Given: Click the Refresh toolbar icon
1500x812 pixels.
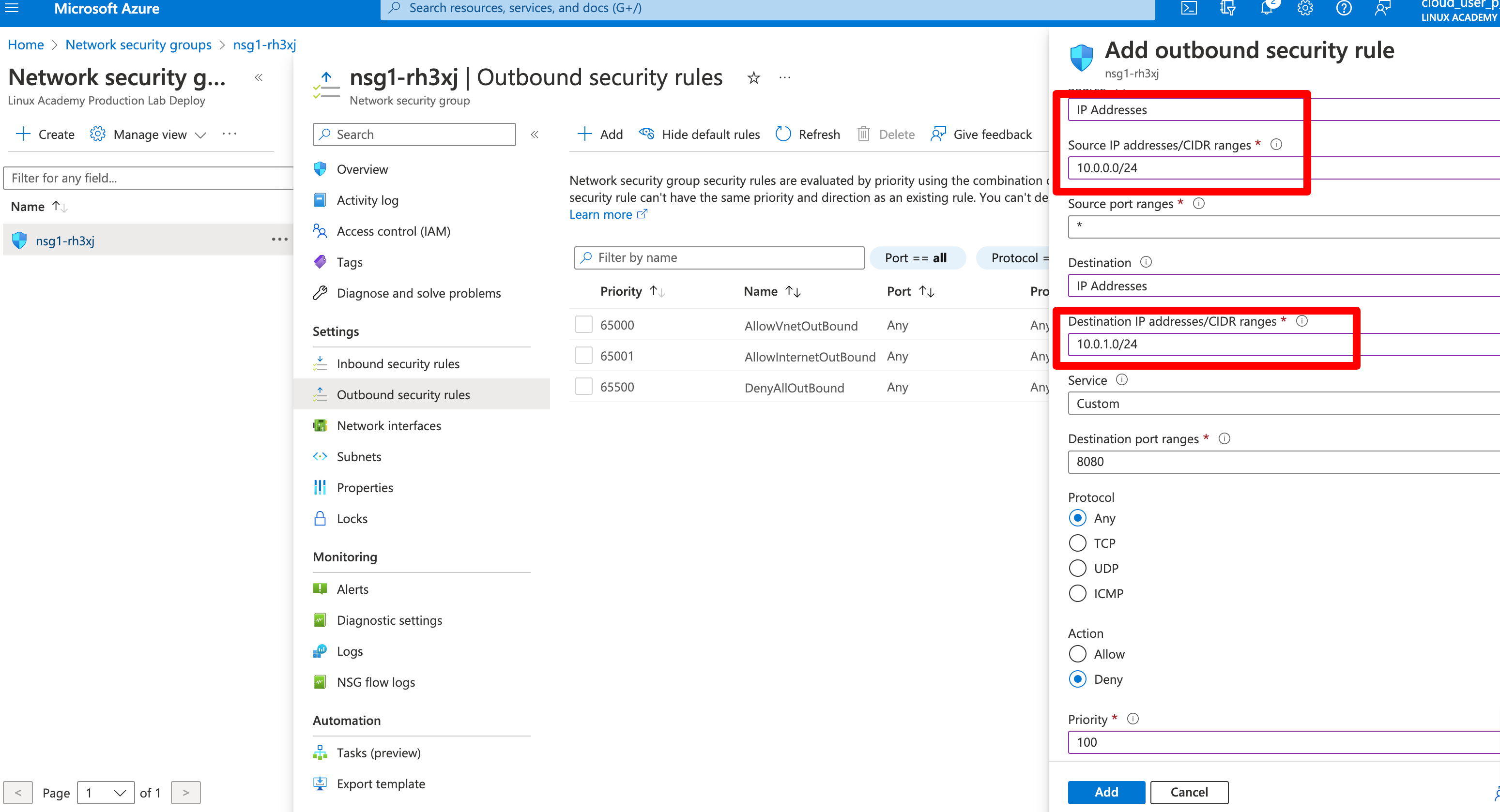Looking at the screenshot, I should coord(783,134).
